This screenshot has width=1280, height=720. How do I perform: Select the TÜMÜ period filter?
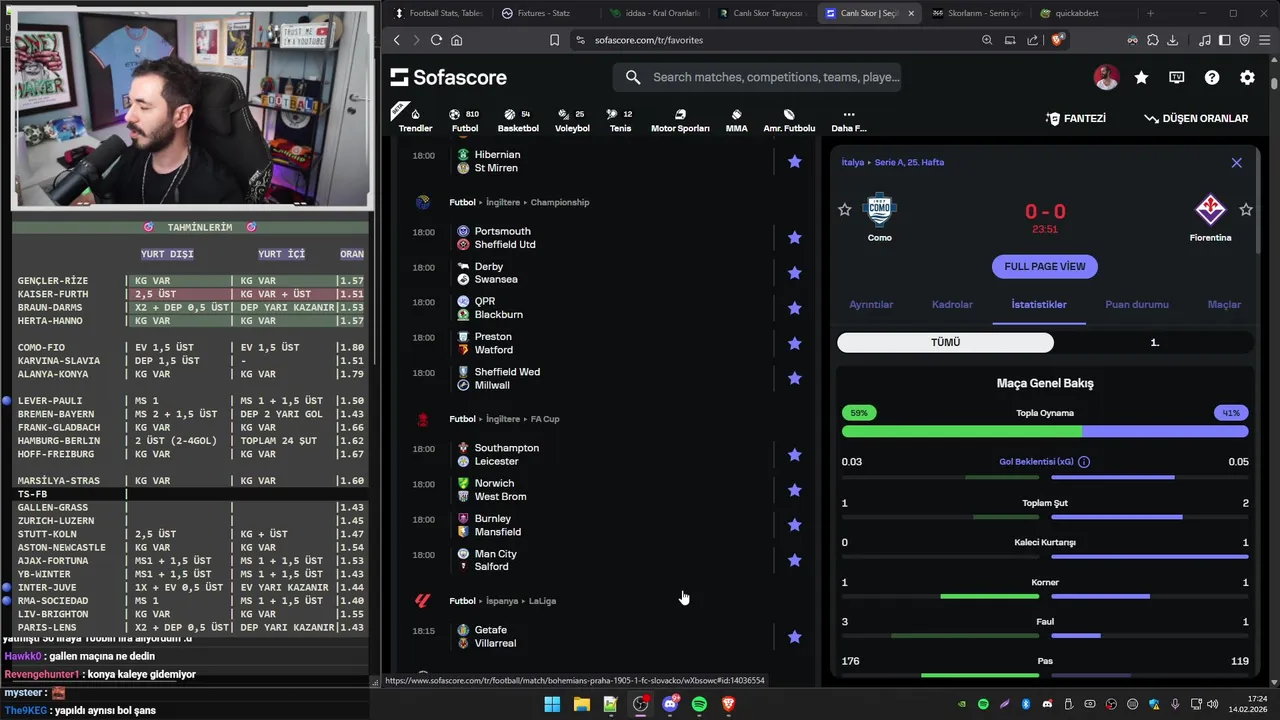coord(945,342)
